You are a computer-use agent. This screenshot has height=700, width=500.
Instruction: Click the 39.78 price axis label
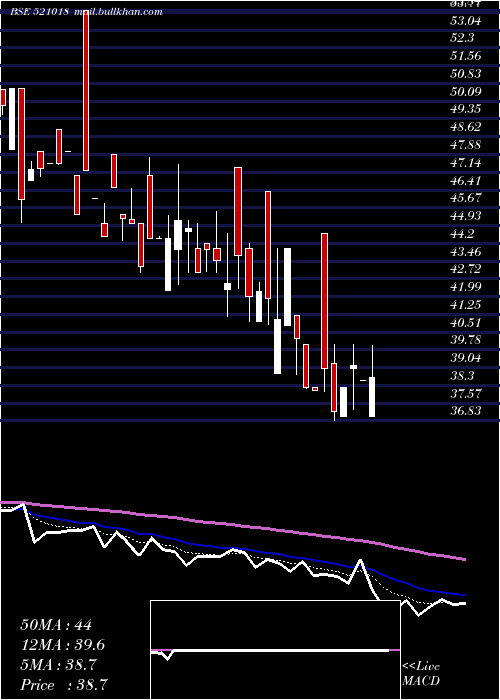pos(466,340)
